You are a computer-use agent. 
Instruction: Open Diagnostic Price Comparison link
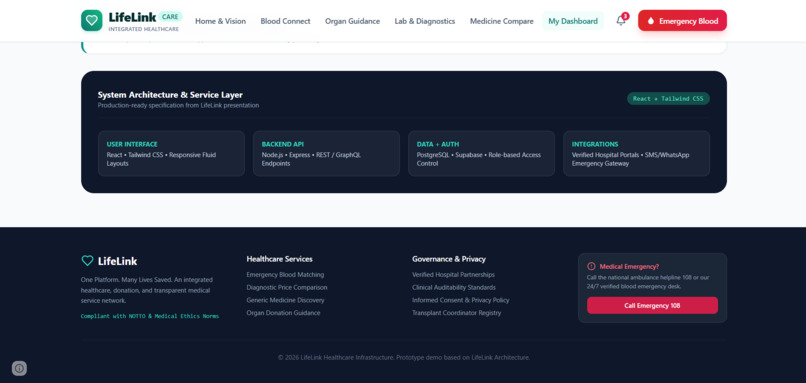tap(287, 287)
